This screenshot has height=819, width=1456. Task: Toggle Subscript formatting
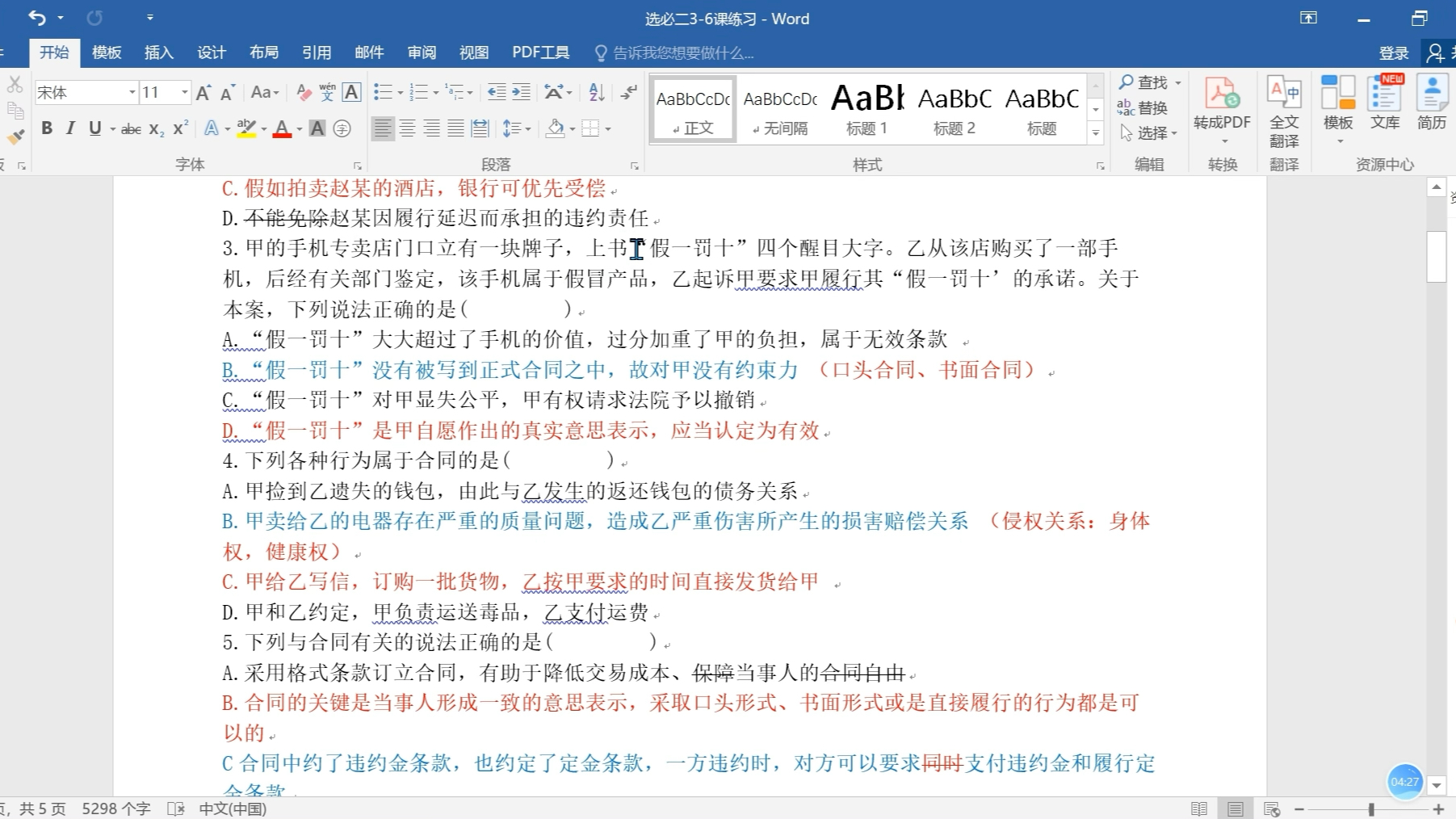(x=156, y=128)
